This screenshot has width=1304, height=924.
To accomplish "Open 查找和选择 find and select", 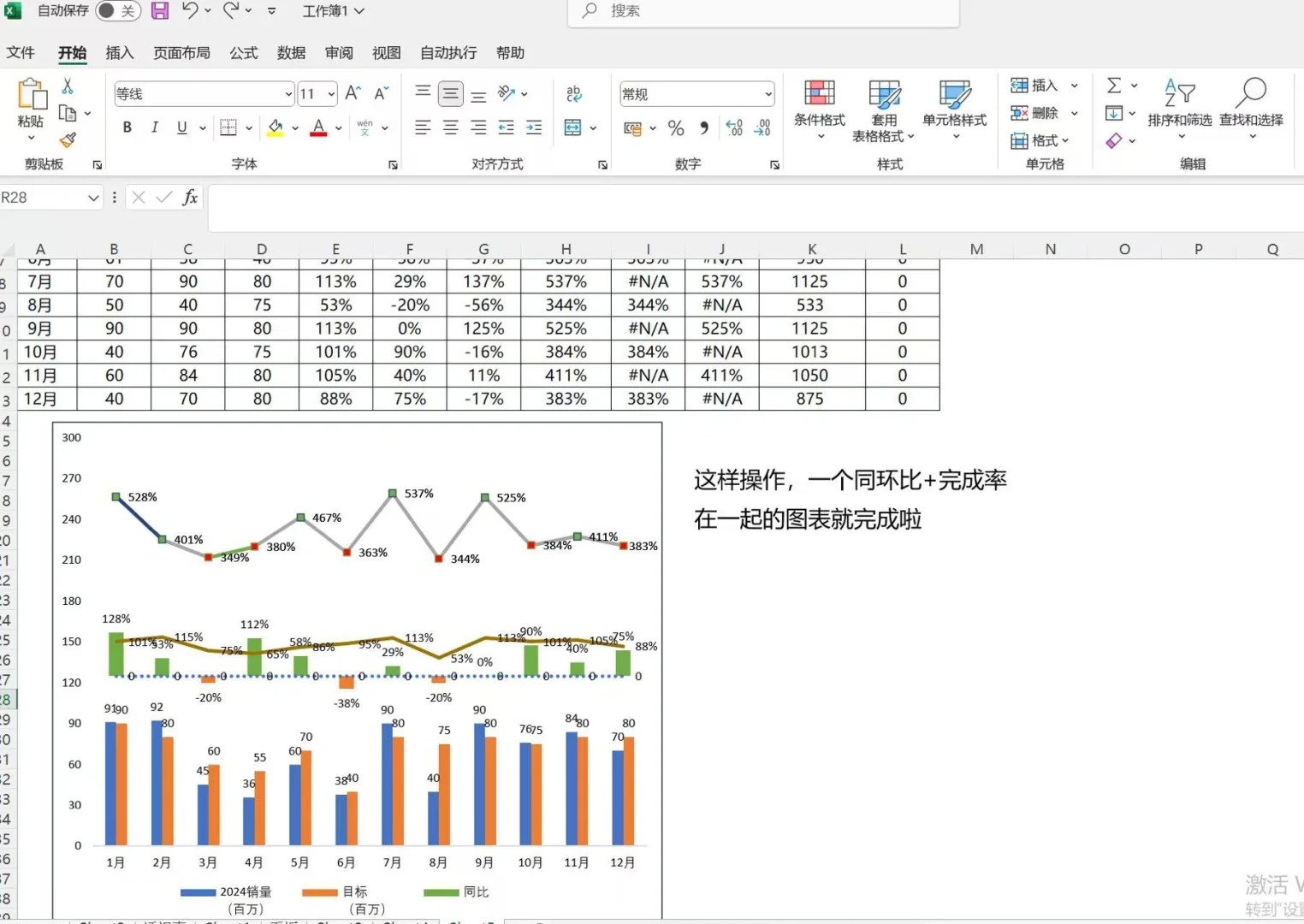I will click(1251, 110).
